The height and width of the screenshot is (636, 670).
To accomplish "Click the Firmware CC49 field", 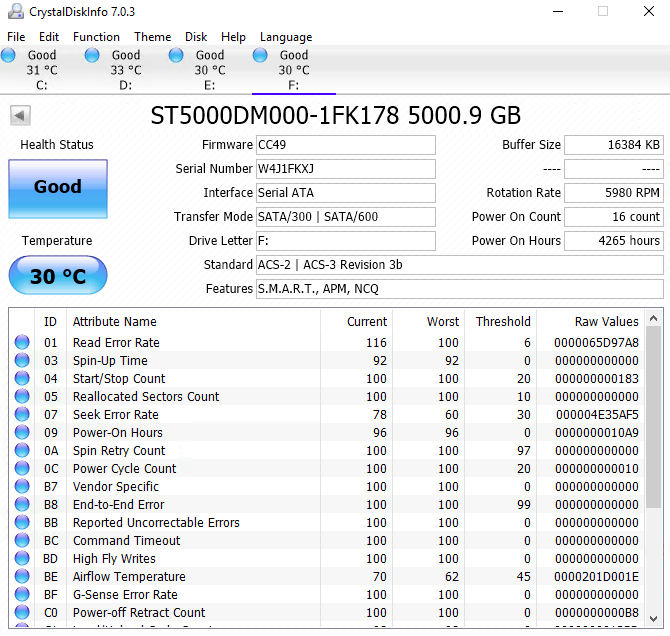I will 345,145.
